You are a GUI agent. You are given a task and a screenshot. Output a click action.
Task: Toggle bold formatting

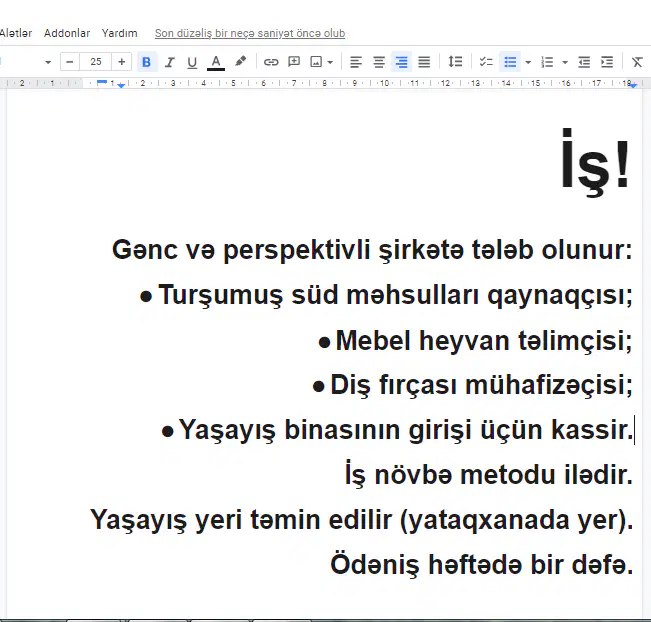tap(146, 62)
